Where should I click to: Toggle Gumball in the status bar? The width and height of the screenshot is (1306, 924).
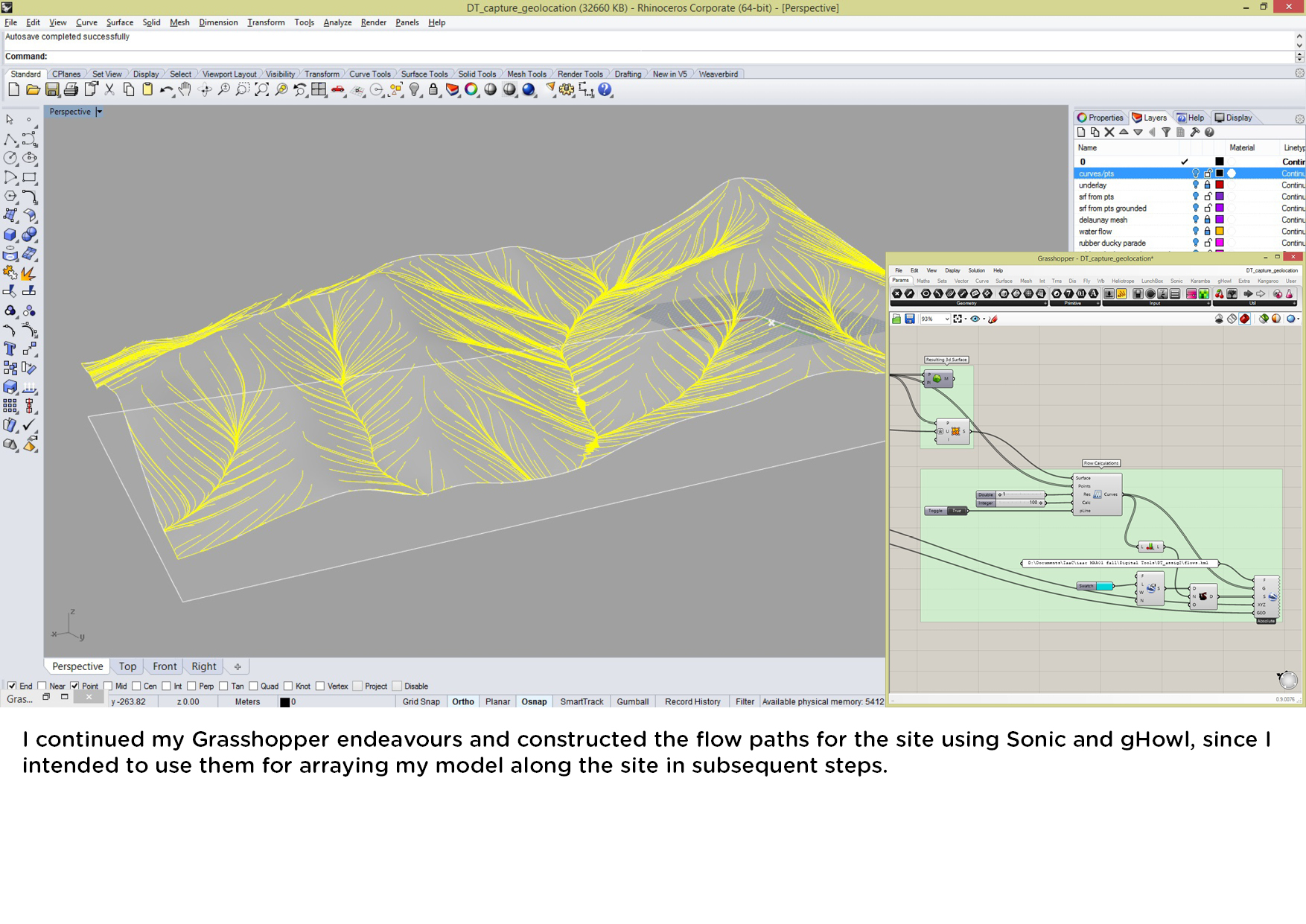632,701
